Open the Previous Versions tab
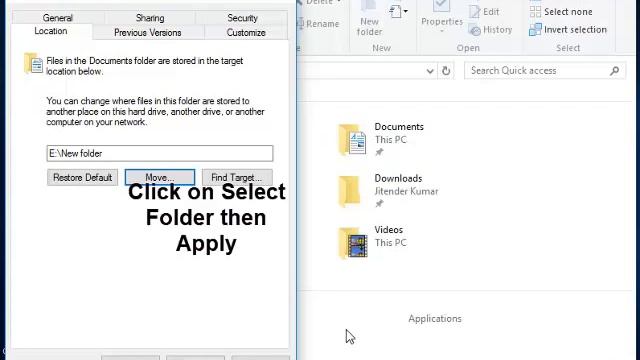Screen dimensions: 640x360 point(148,33)
